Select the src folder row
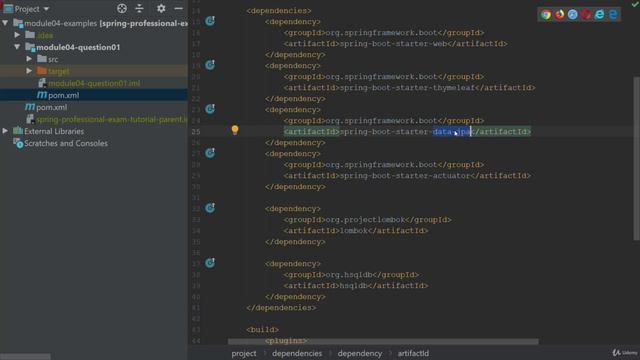Viewport: 640px width, 360px height. coord(94,59)
